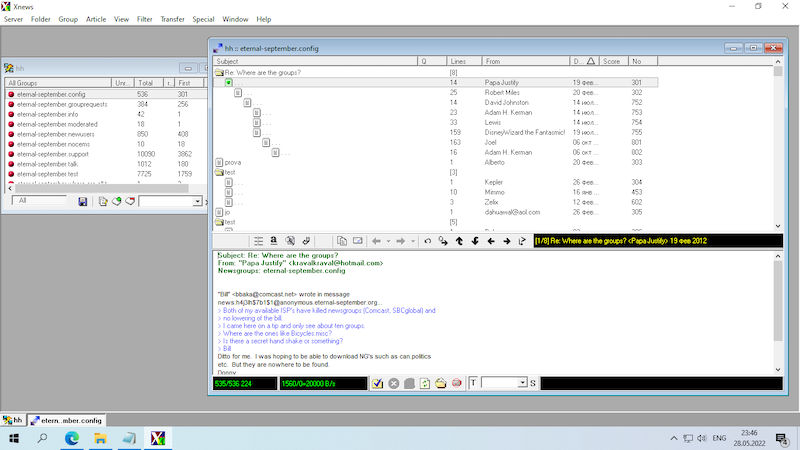Image resolution: width=800 pixels, height=450 pixels.
Task: Open the Filter menu
Action: pos(145,19)
